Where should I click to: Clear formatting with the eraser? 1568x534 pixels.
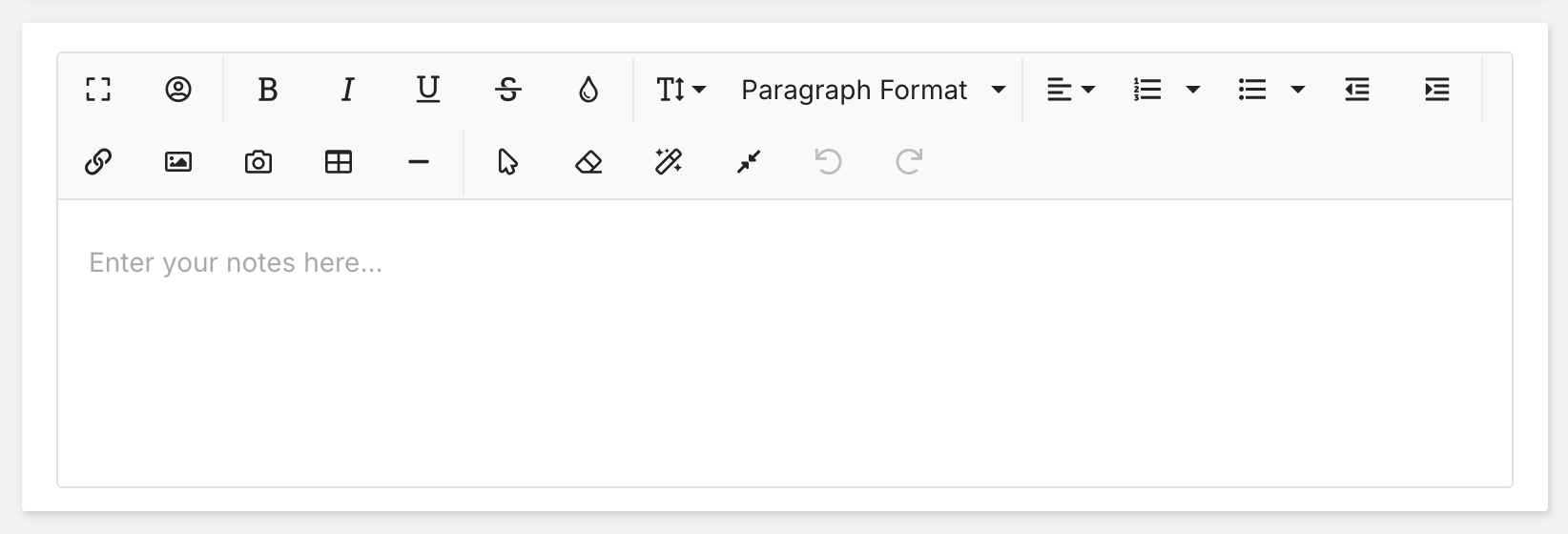(588, 162)
